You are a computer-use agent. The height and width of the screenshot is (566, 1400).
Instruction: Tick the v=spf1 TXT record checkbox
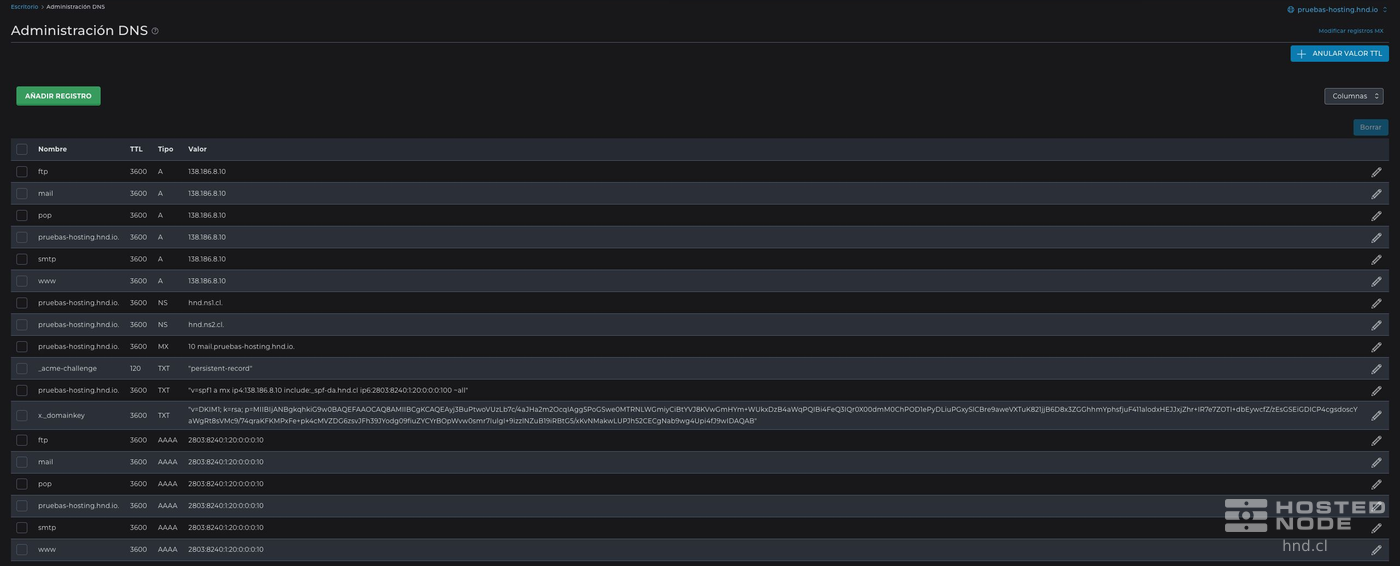pos(22,390)
